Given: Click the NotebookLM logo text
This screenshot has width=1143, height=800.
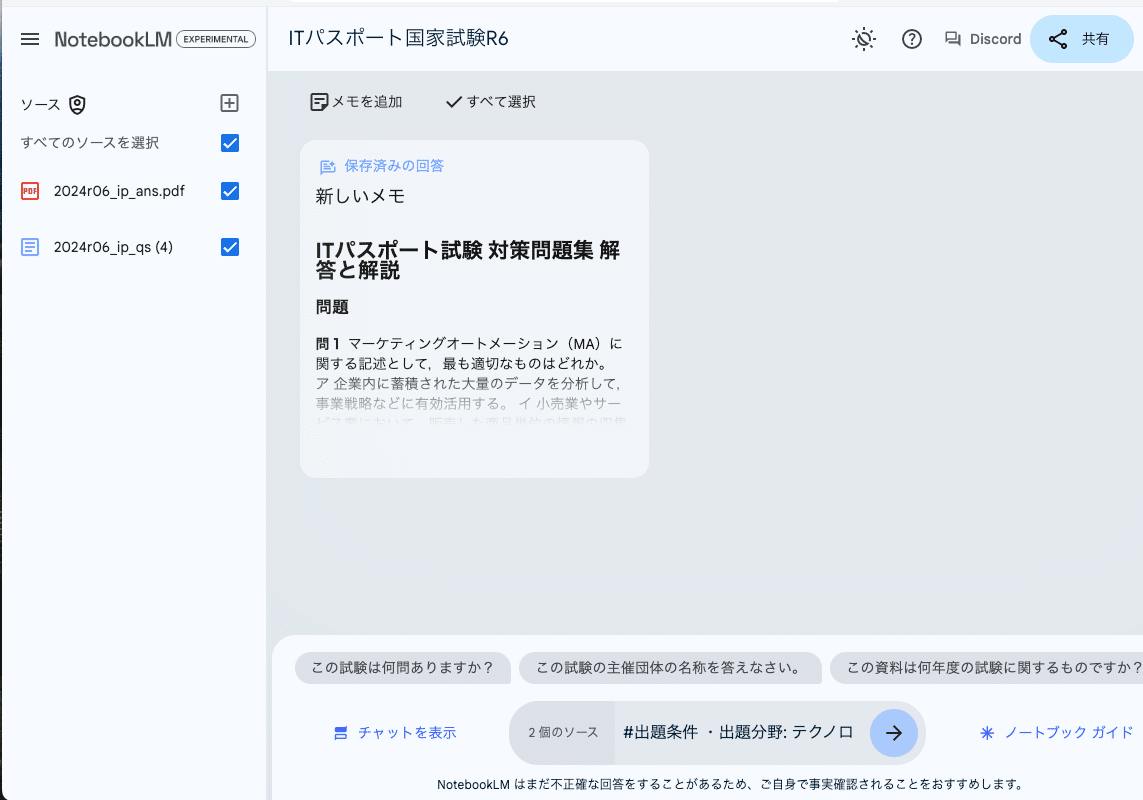Looking at the screenshot, I should tap(113, 39).
